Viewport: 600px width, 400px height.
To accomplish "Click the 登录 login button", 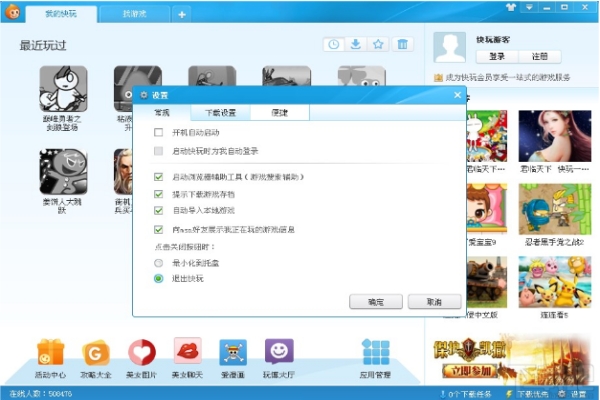I will point(497,57).
